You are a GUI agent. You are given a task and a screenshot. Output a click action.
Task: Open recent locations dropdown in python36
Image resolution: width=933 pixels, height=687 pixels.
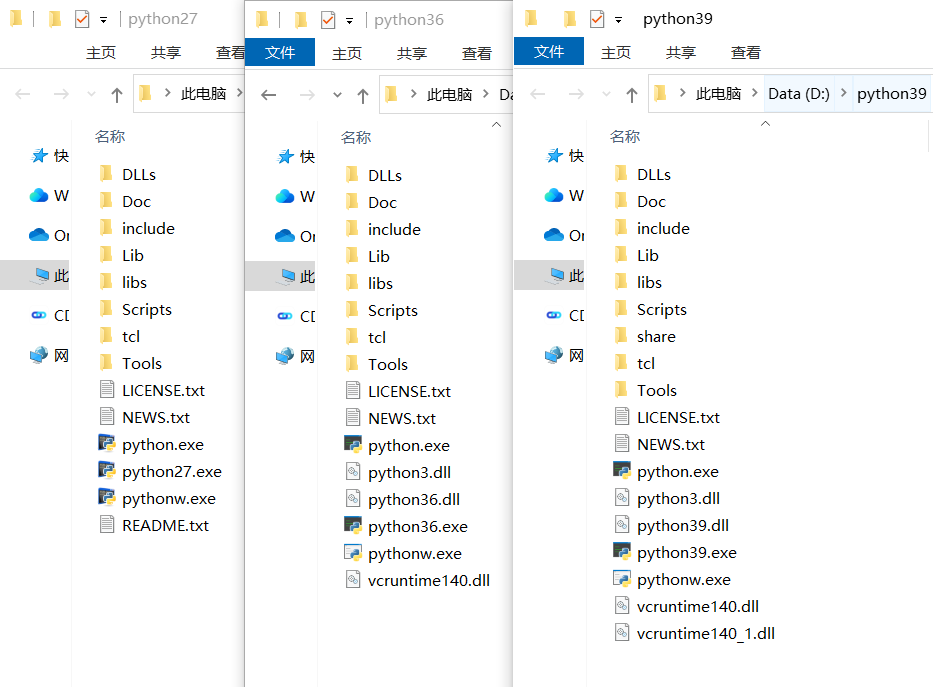(x=337, y=95)
